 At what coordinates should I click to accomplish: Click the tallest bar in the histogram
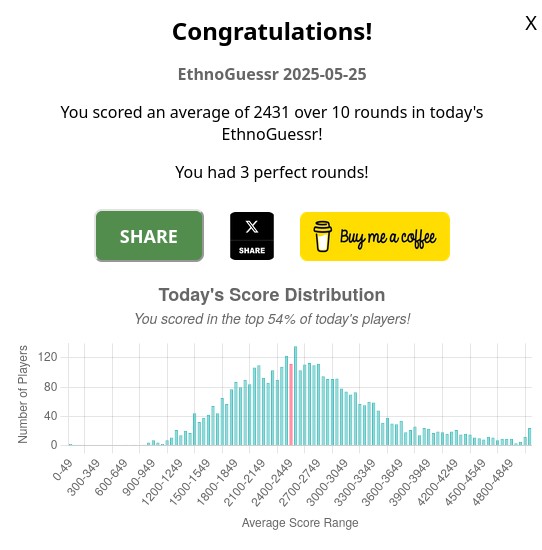pos(295,396)
